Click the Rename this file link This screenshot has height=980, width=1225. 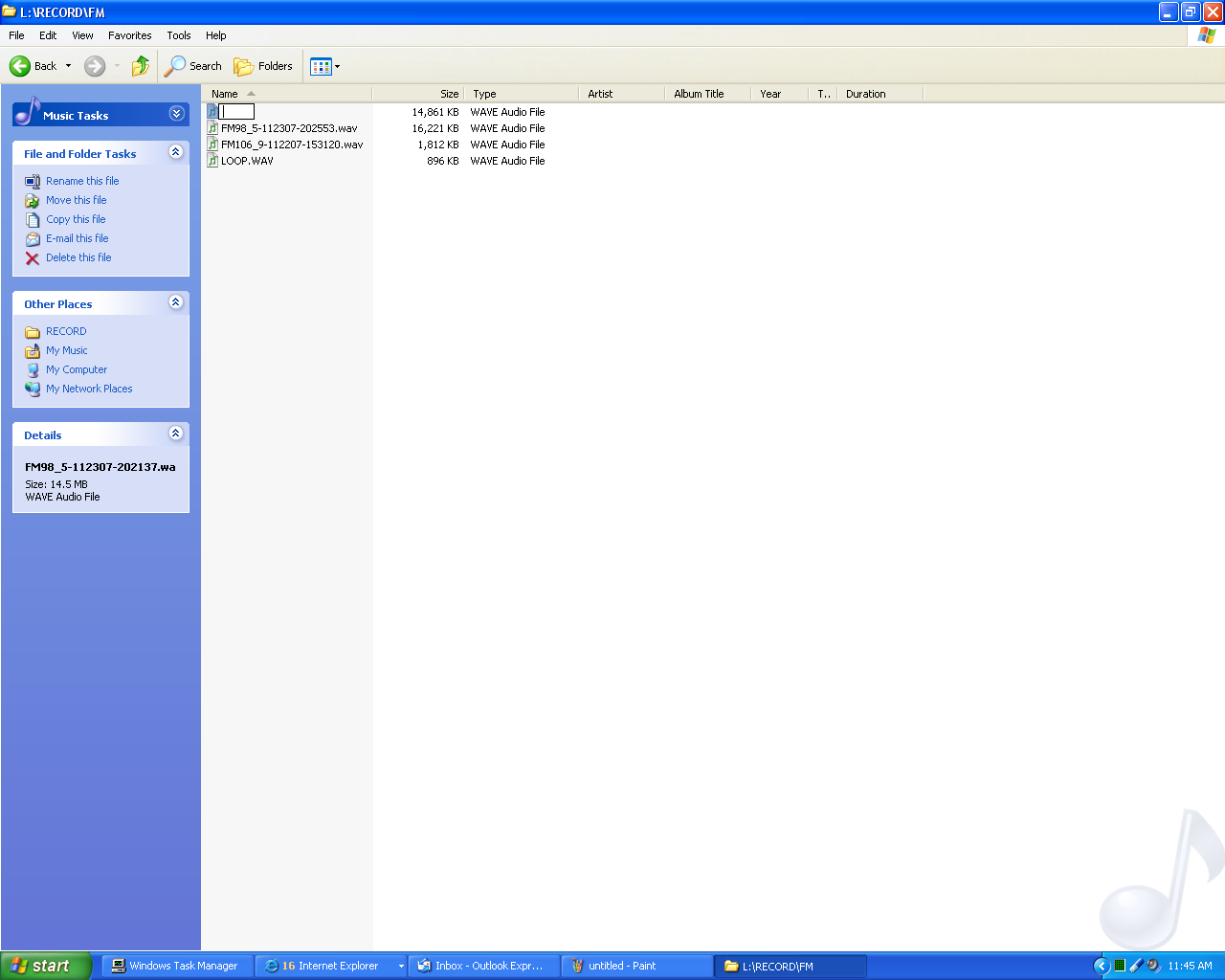82,181
